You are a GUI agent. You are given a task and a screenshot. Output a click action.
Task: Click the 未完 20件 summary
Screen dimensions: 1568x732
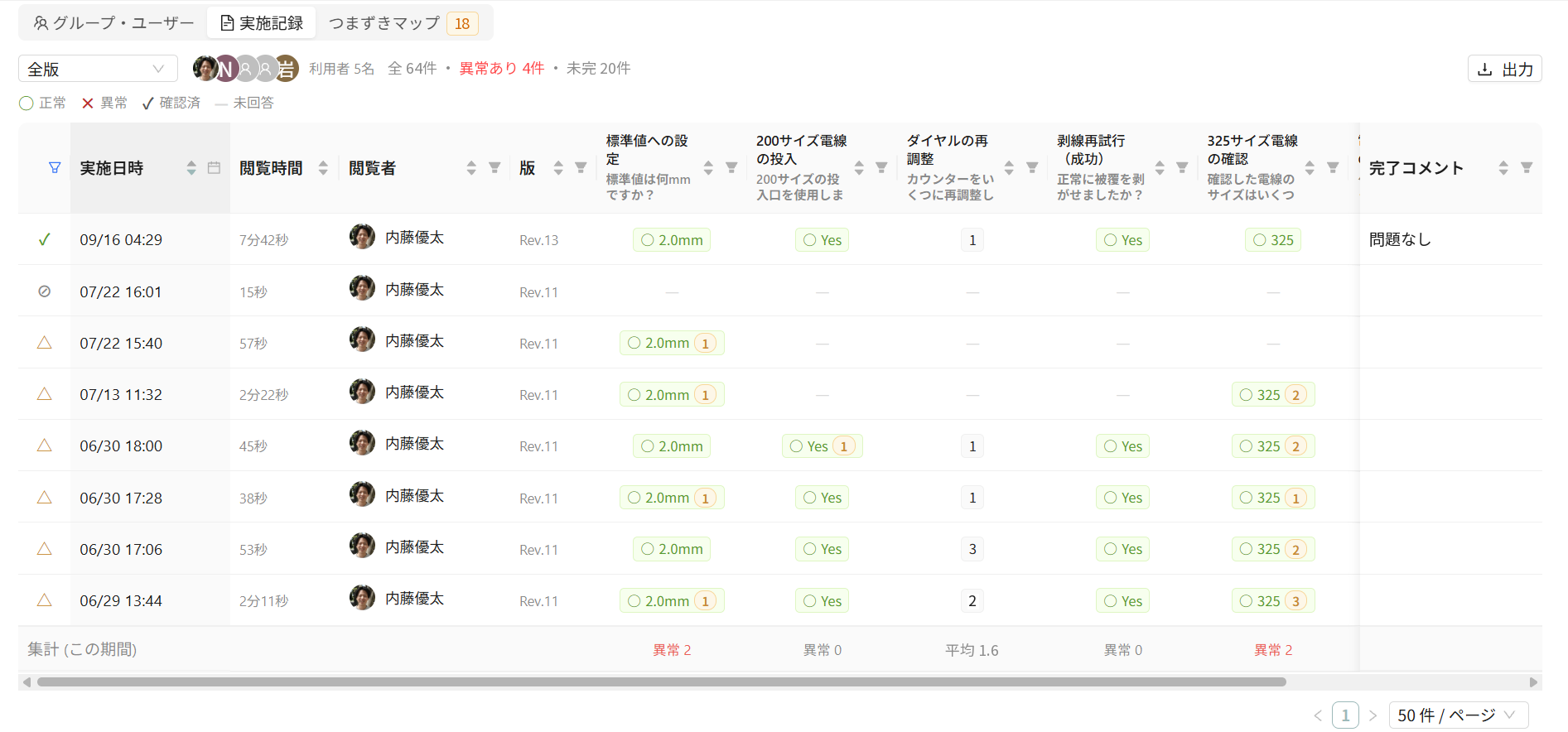pyautogui.click(x=598, y=69)
